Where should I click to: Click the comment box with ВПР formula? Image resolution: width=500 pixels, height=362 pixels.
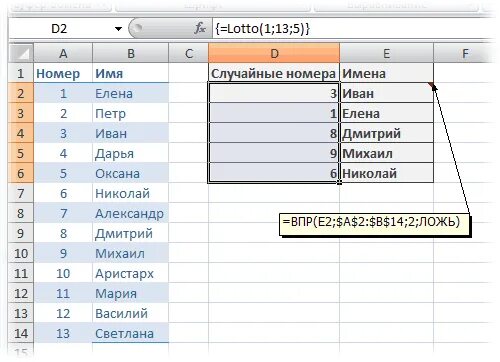click(x=374, y=225)
